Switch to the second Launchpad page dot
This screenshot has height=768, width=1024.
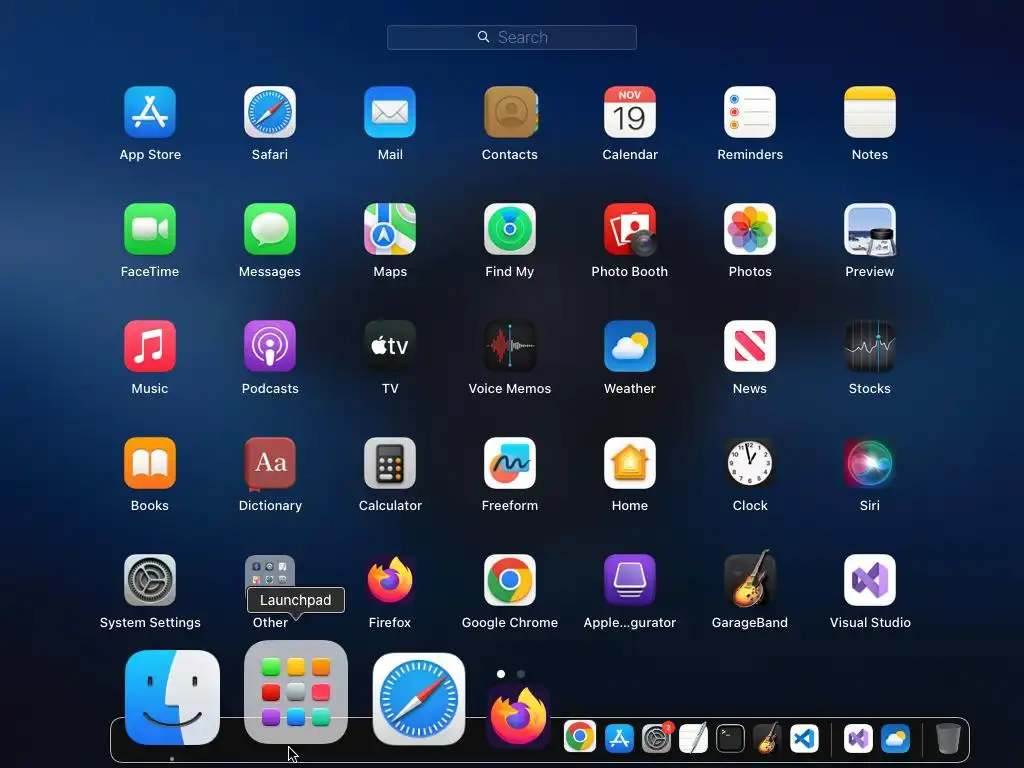[x=520, y=674]
